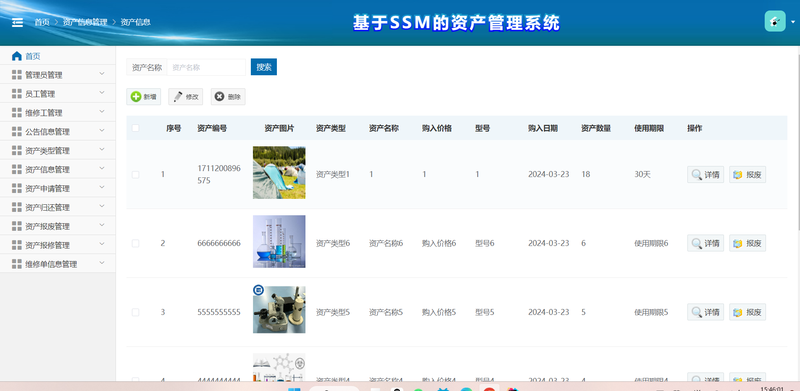The width and height of the screenshot is (800, 391).
Task: Select the 5555555555 cell
Action: tap(219, 312)
